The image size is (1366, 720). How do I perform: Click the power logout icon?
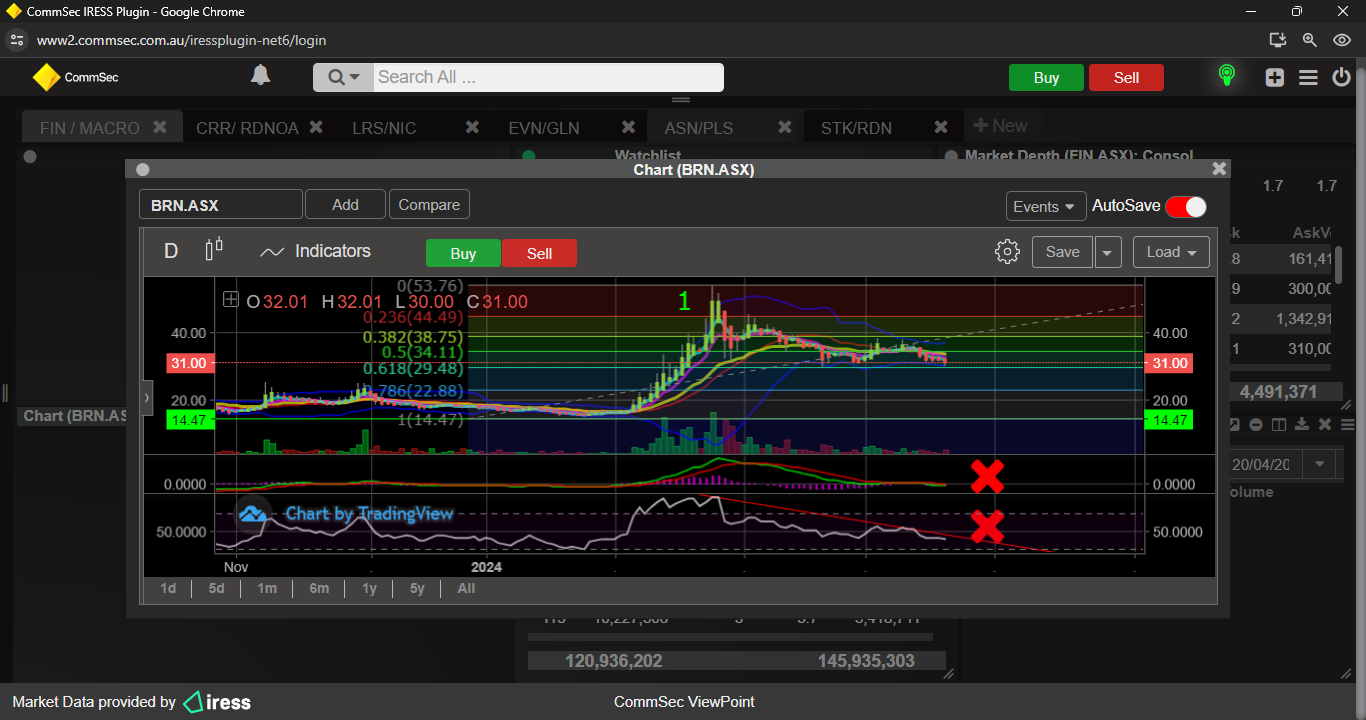tap(1341, 77)
